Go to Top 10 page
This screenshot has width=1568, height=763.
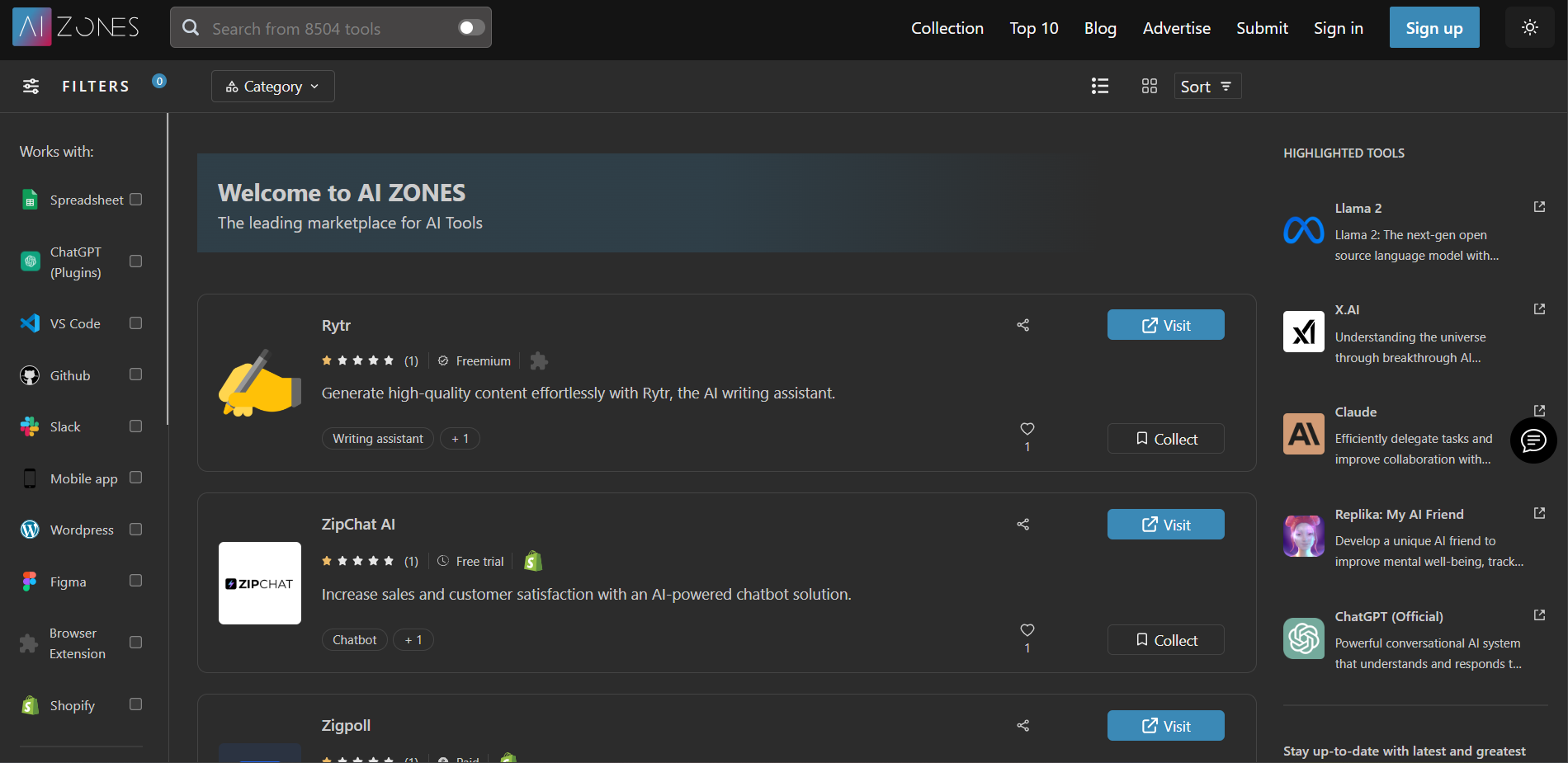[x=1034, y=28]
